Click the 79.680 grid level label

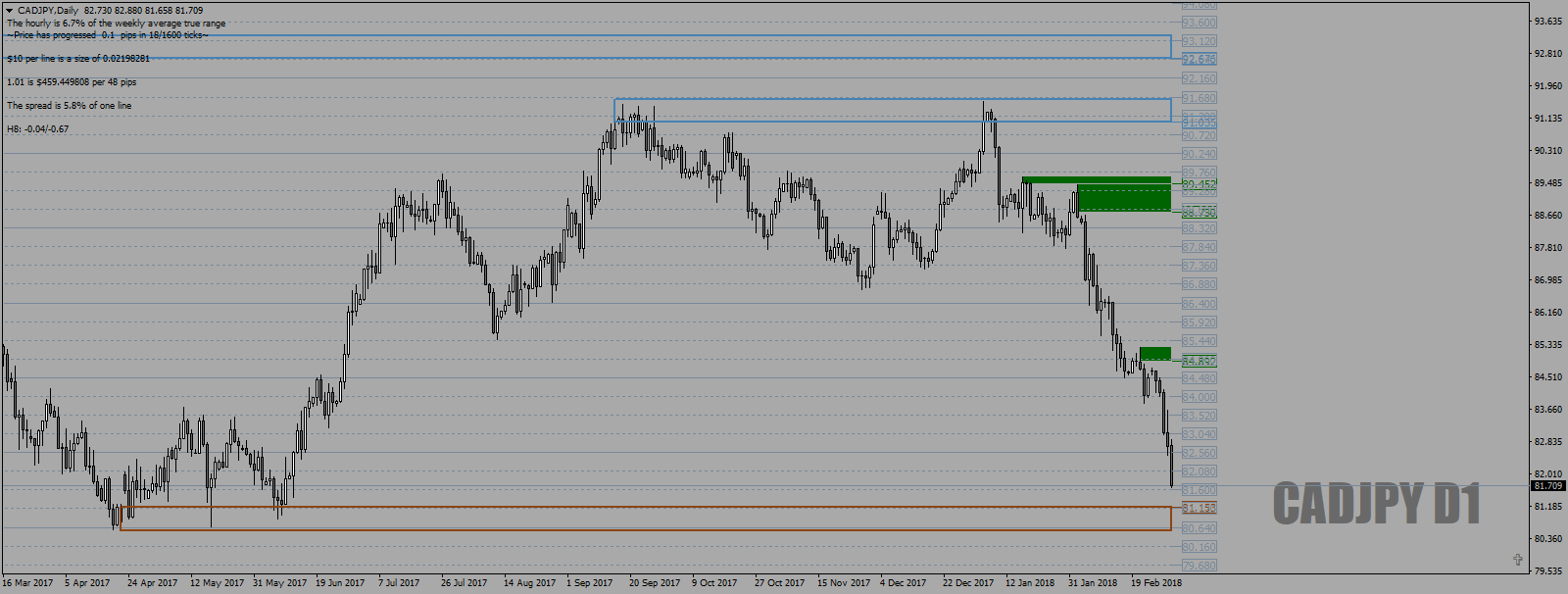pos(1199,566)
